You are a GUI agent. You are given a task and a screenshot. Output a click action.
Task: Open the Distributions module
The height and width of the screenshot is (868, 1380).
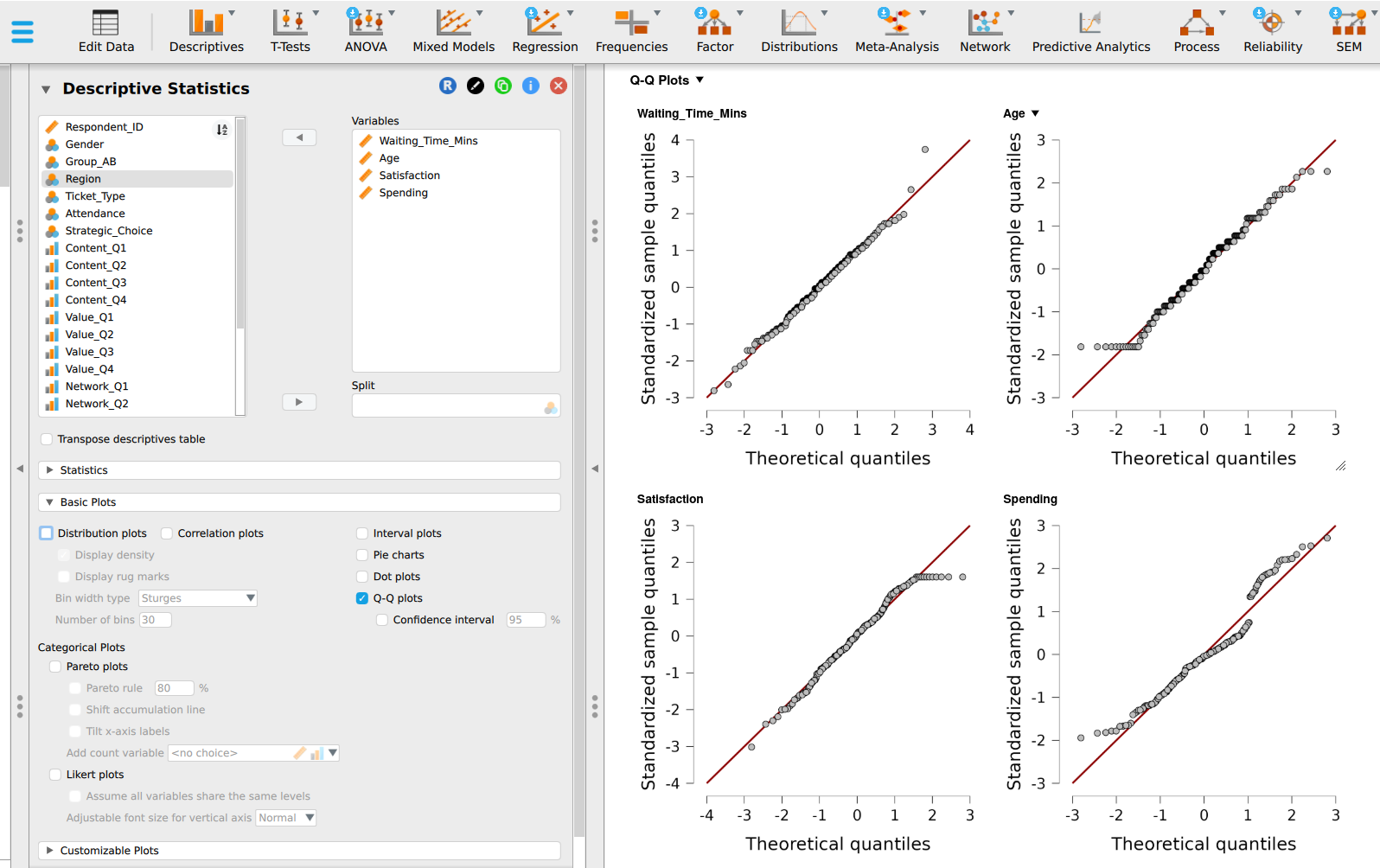pos(799,31)
